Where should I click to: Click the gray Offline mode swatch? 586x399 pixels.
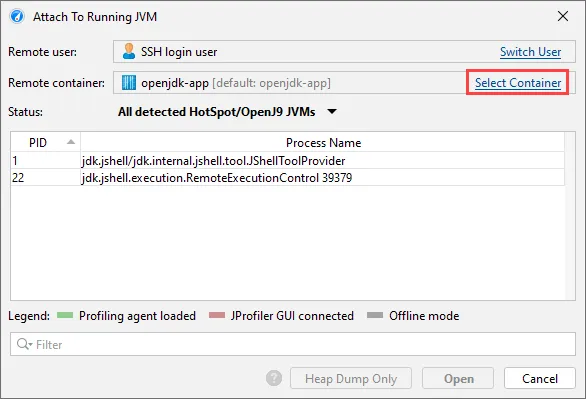click(x=375, y=315)
